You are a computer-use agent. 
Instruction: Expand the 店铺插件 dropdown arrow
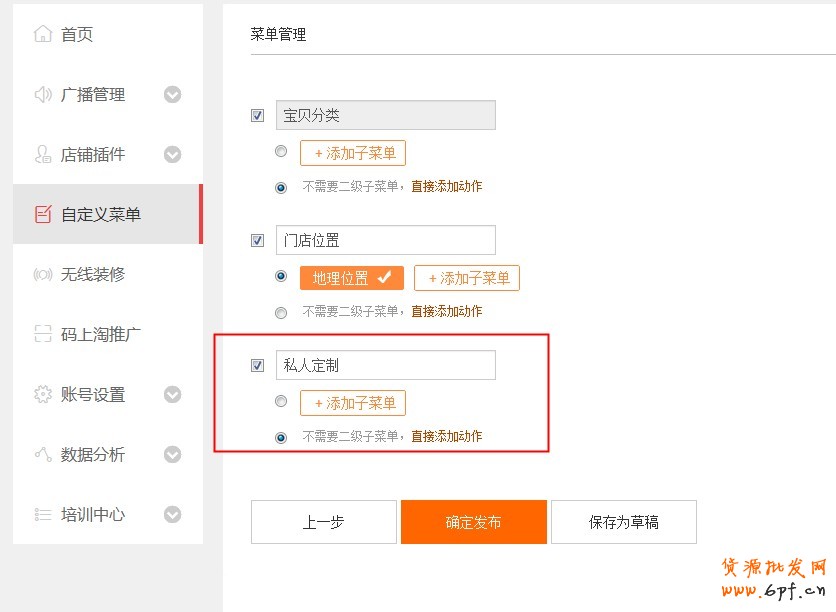[x=172, y=155]
